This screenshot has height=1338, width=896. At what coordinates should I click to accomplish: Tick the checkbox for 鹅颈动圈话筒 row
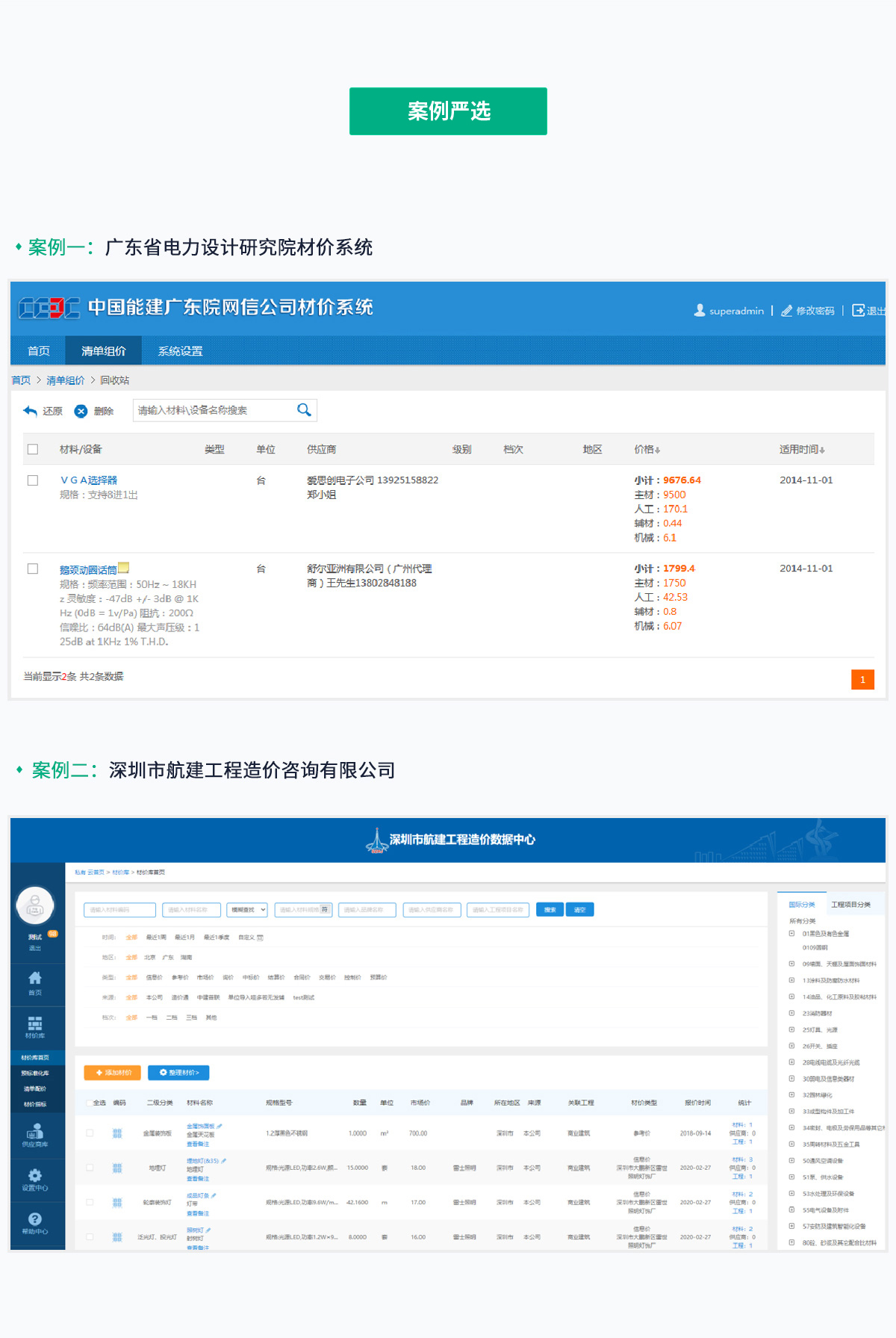[33, 569]
